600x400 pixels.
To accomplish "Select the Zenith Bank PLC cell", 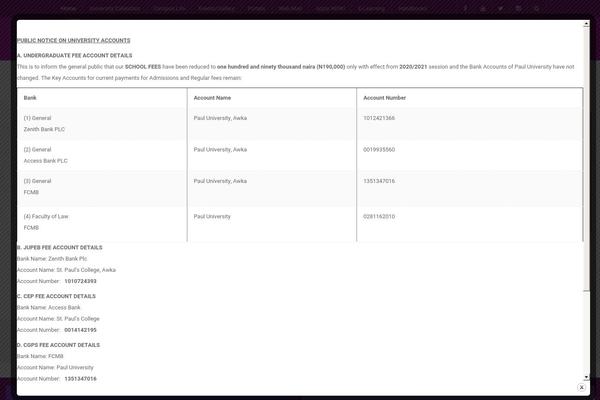I will 102,124.
